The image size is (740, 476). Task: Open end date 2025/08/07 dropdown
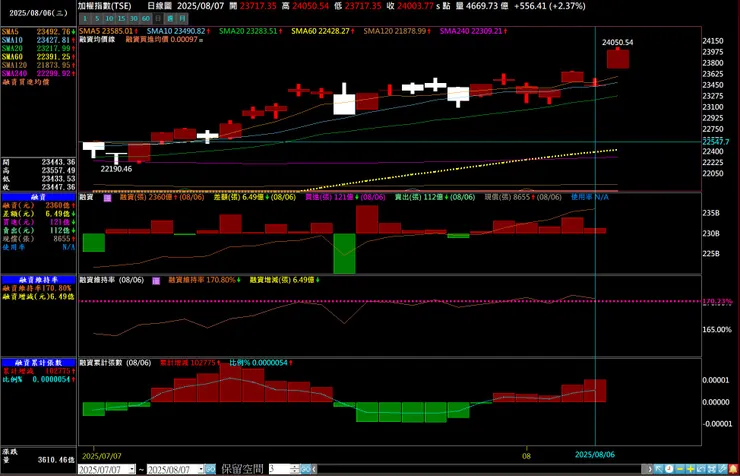(201, 469)
